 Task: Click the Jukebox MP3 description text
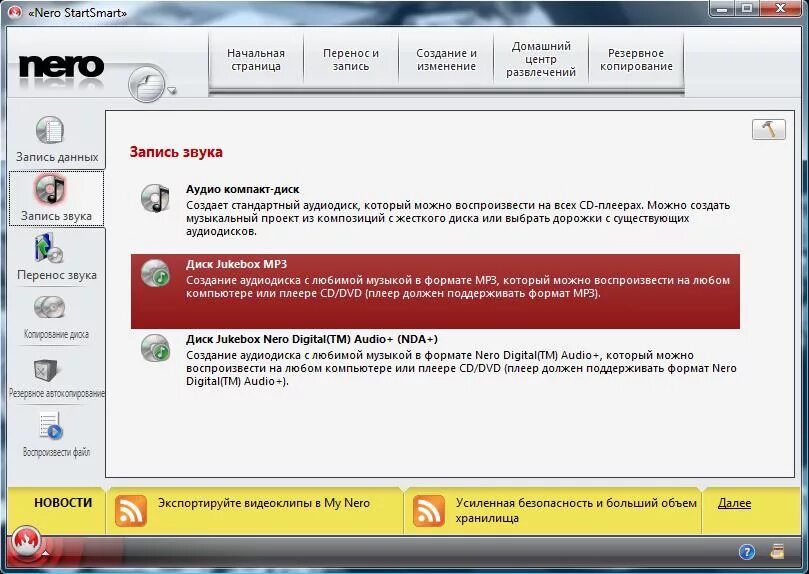458,287
